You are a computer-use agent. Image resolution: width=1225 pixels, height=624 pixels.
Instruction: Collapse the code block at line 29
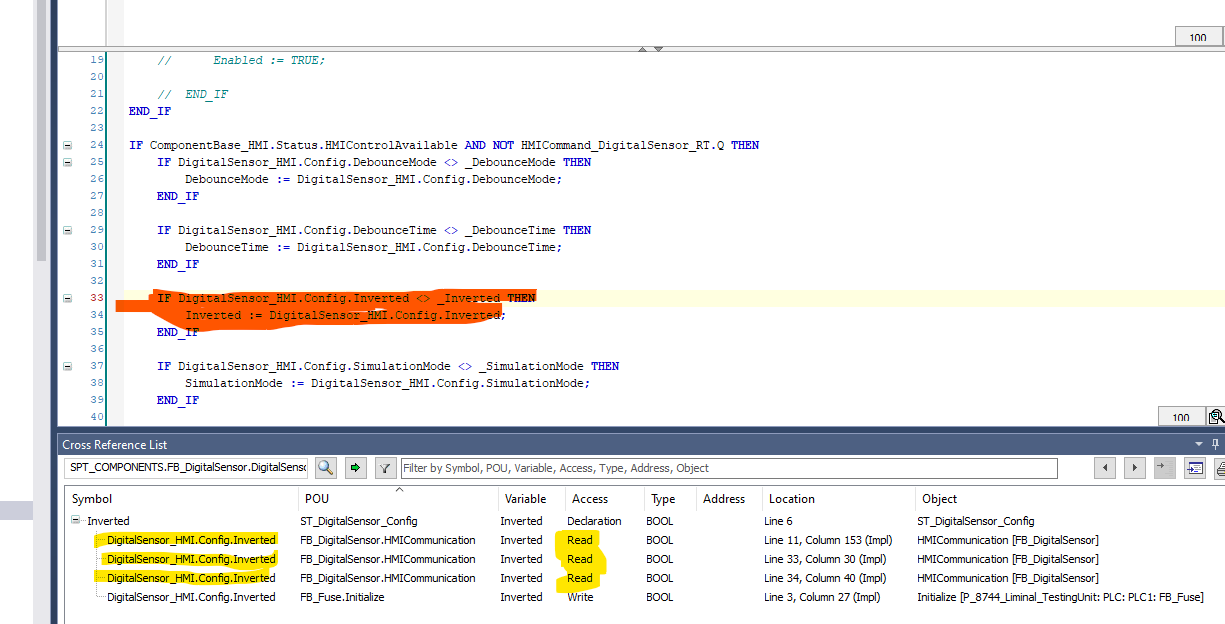(x=67, y=229)
